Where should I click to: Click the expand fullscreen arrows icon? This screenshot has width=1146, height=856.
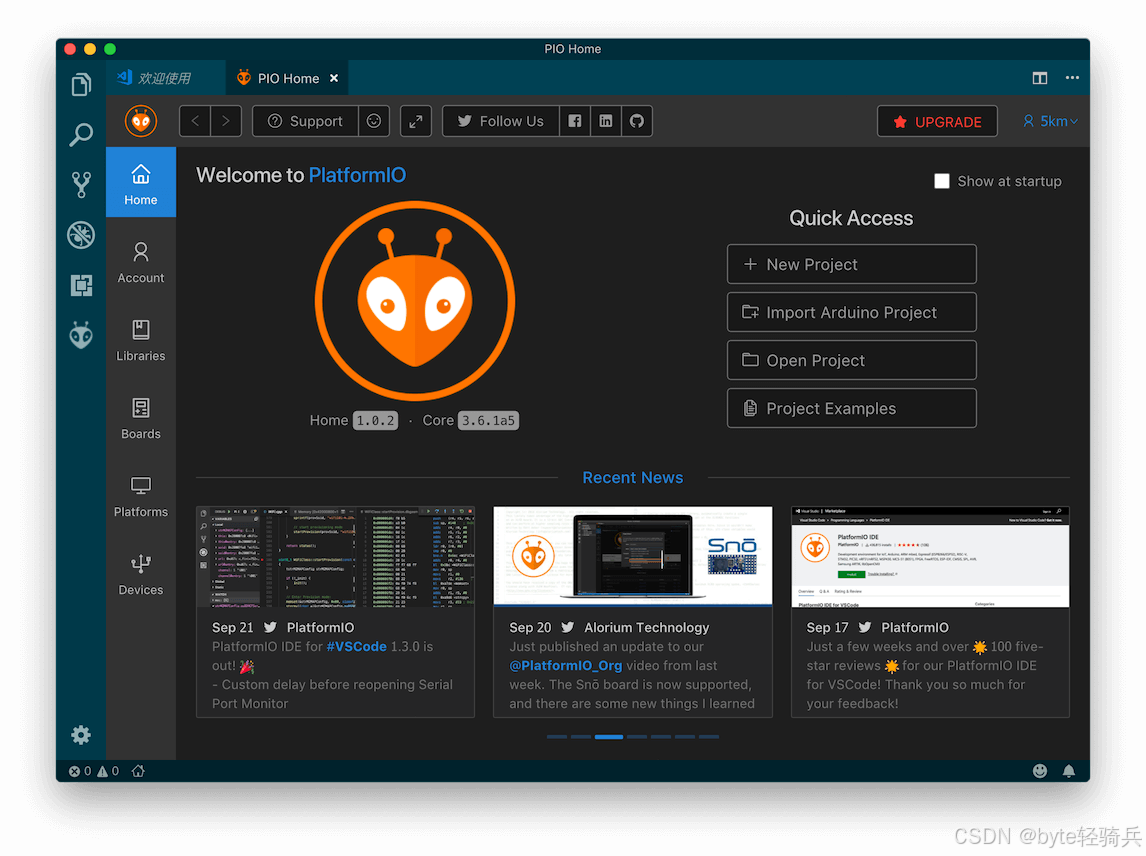[x=416, y=121]
